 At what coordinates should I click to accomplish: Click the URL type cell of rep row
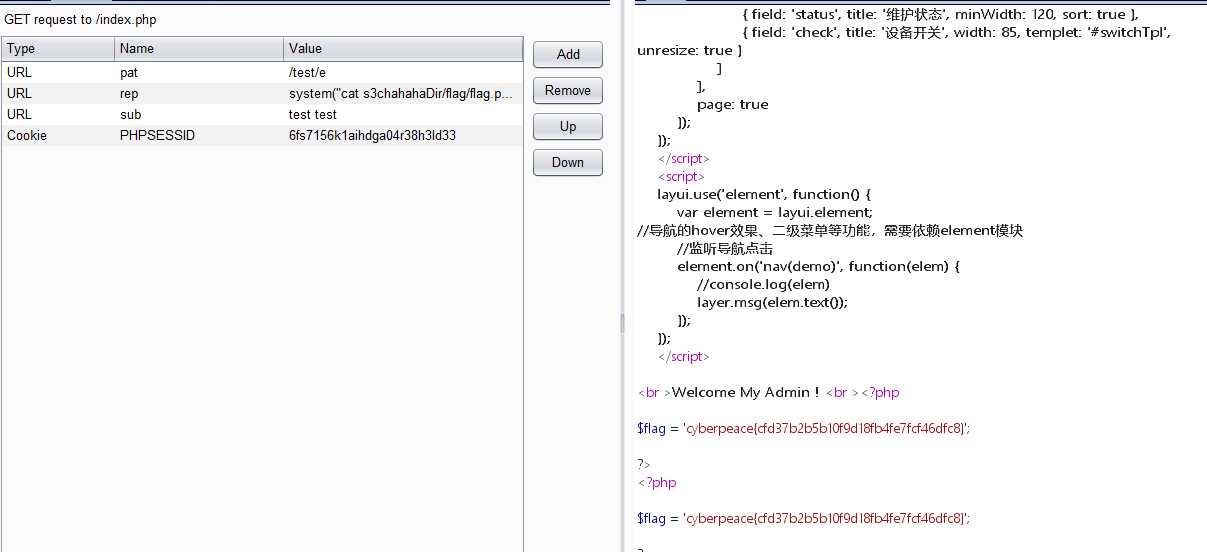click(58, 93)
